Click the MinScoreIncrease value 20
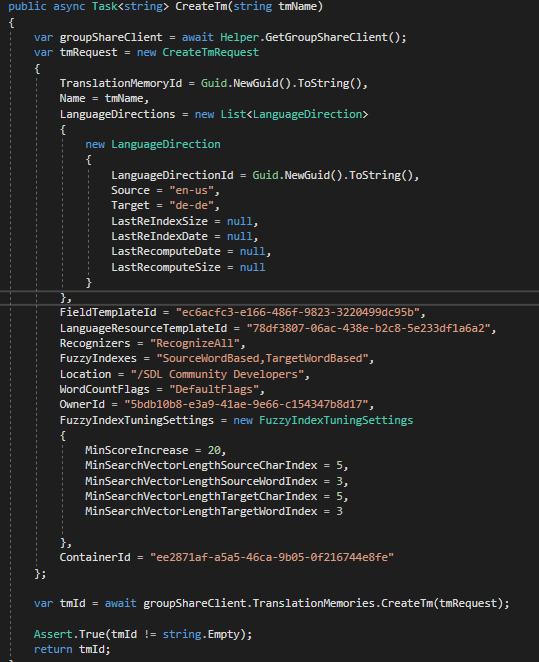The height and width of the screenshot is (662, 539). 214,450
